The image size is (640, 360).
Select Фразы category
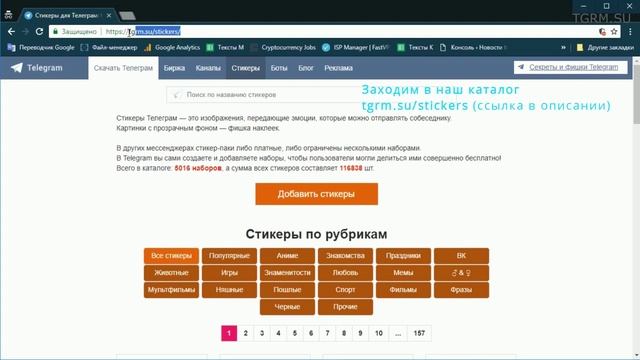(x=461, y=290)
